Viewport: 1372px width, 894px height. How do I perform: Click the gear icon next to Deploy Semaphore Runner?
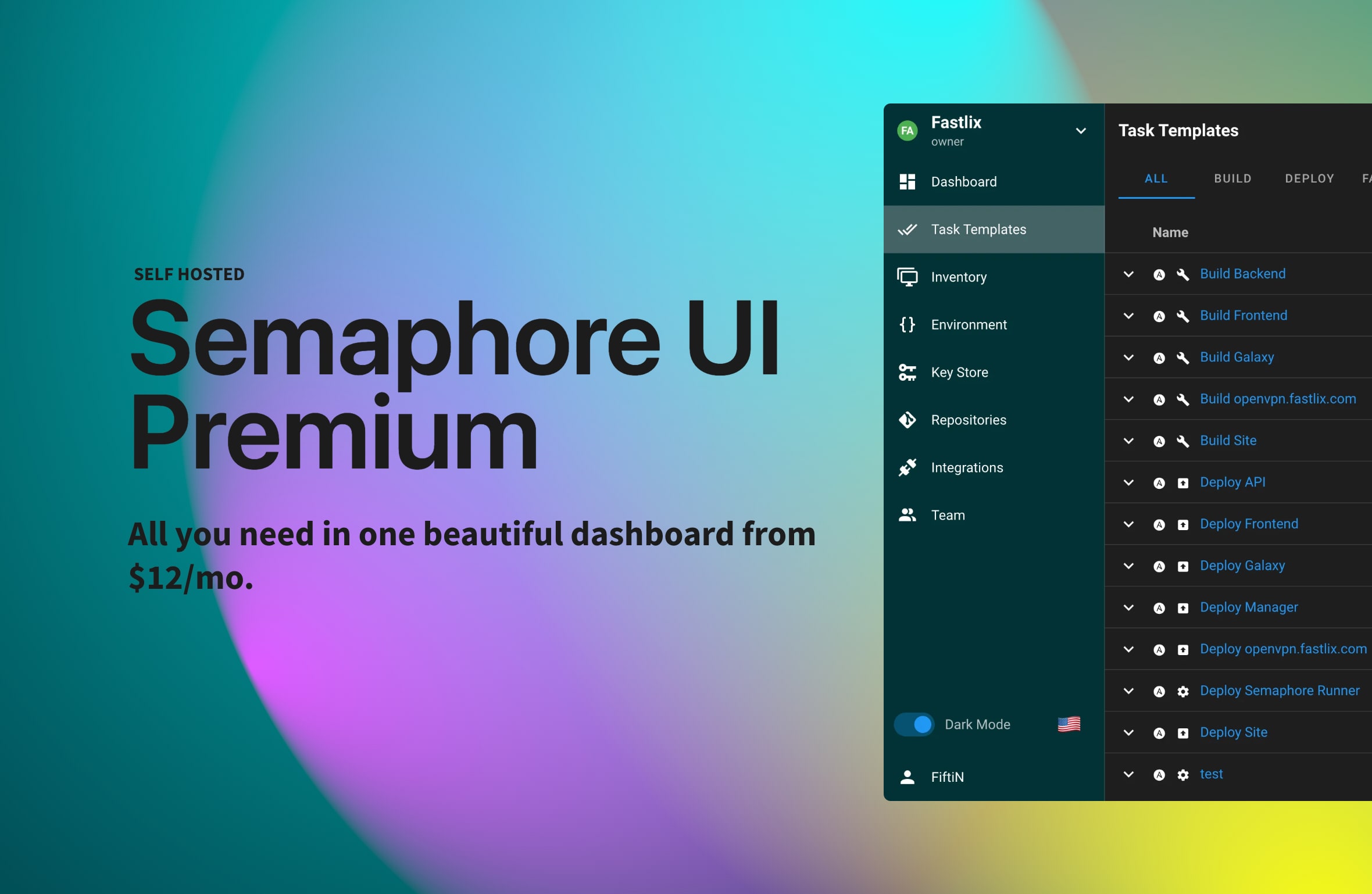tap(1184, 691)
